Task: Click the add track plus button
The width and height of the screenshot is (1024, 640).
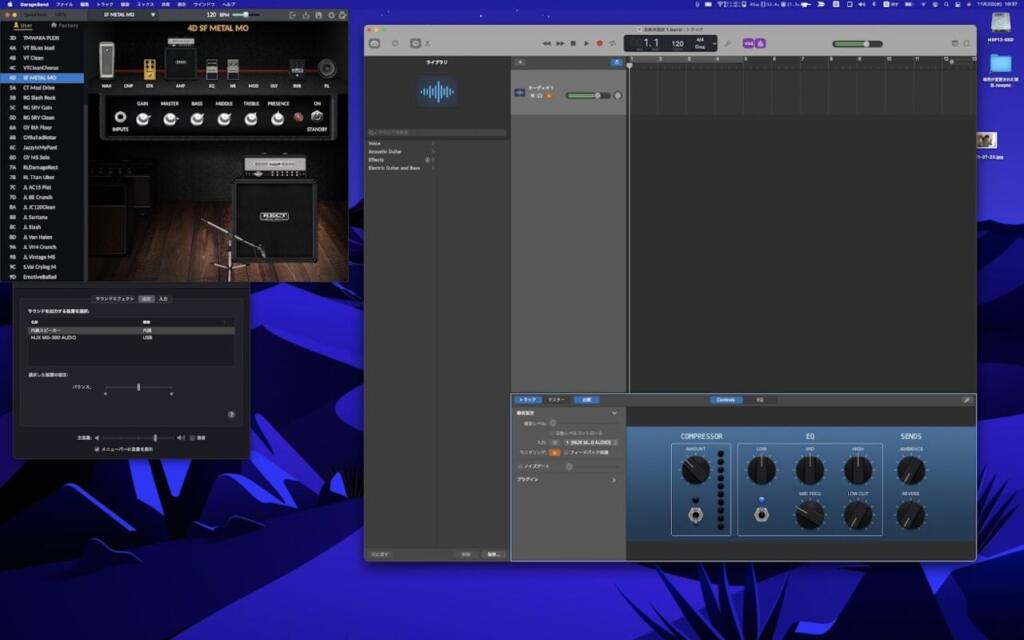Action: pyautogui.click(x=520, y=62)
